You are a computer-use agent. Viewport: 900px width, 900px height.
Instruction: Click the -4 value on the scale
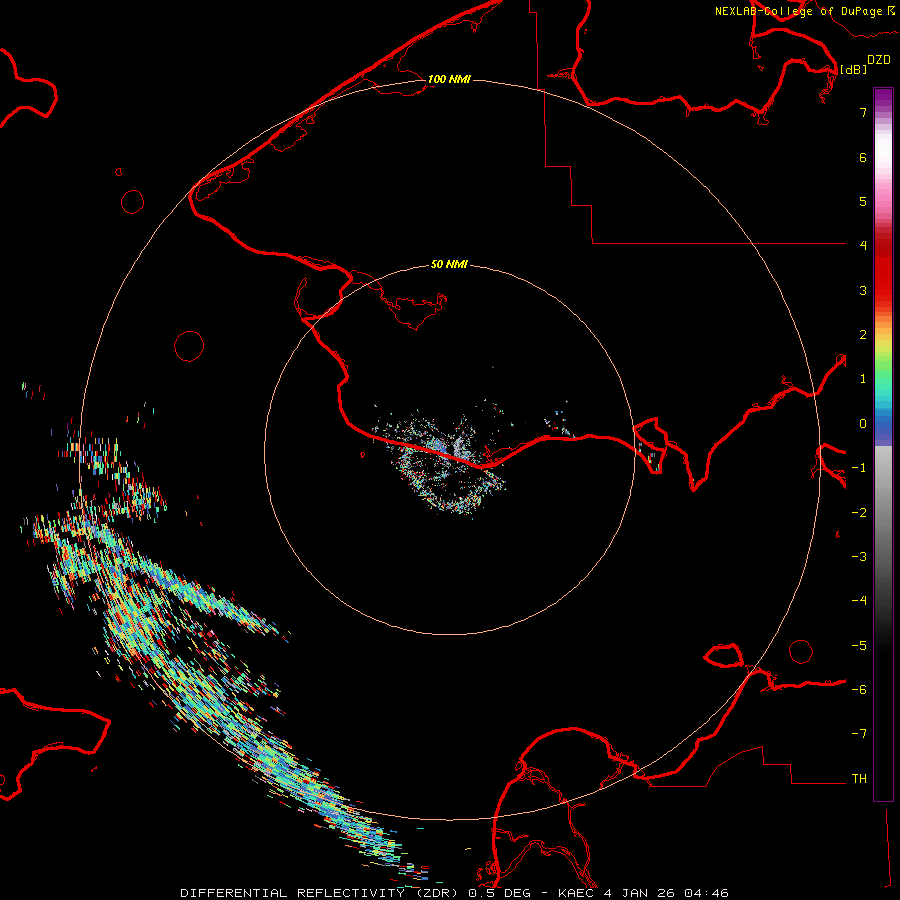click(x=859, y=601)
